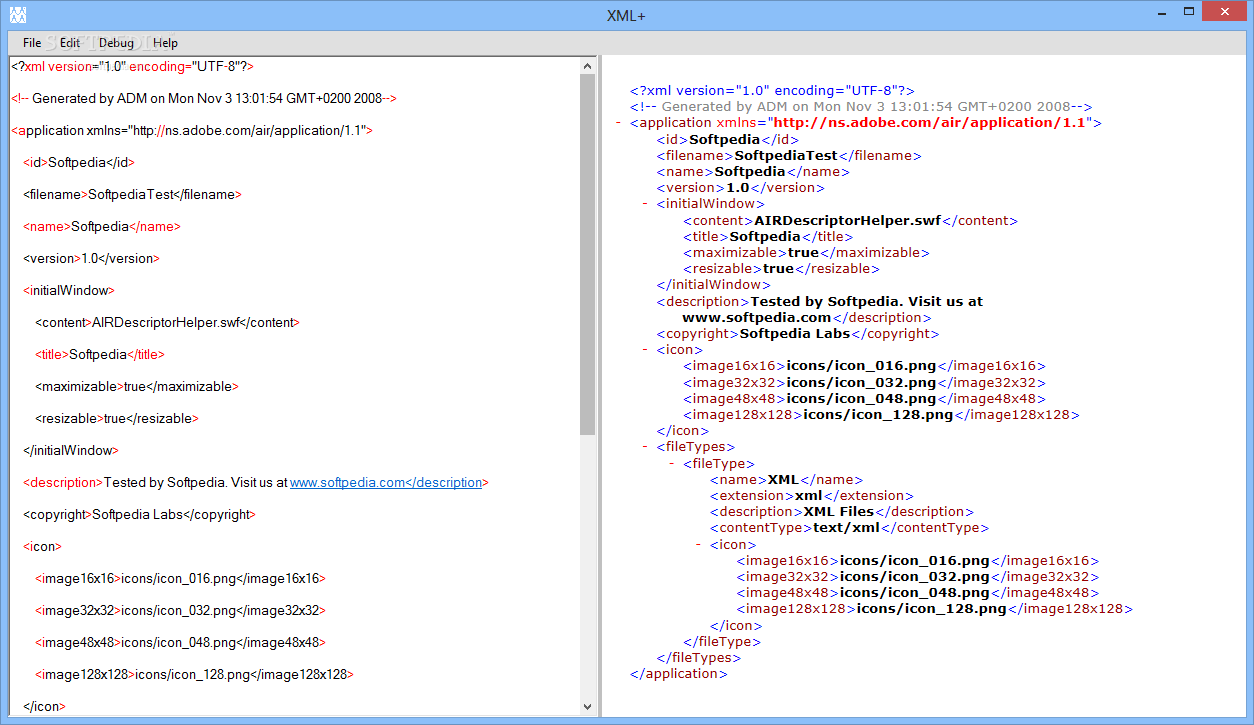Click the editor scrollbar up arrow
The image size is (1254, 725).
(587, 66)
